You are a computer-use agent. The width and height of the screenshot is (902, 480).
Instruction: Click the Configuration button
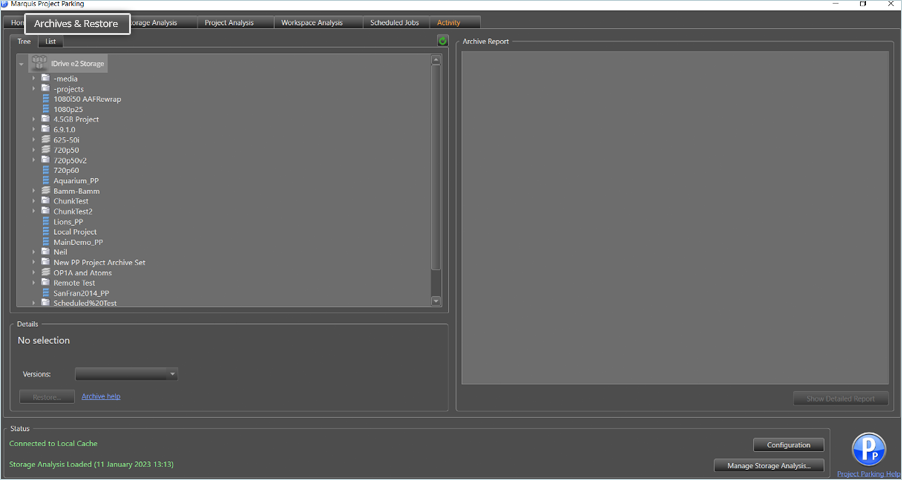pyautogui.click(x=788, y=445)
